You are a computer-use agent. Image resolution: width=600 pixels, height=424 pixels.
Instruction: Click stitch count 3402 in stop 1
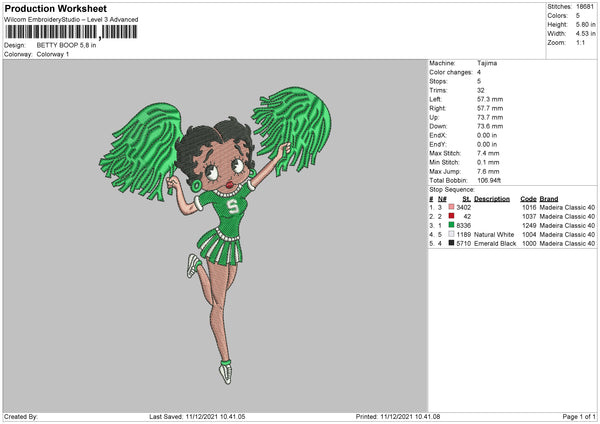click(463, 207)
